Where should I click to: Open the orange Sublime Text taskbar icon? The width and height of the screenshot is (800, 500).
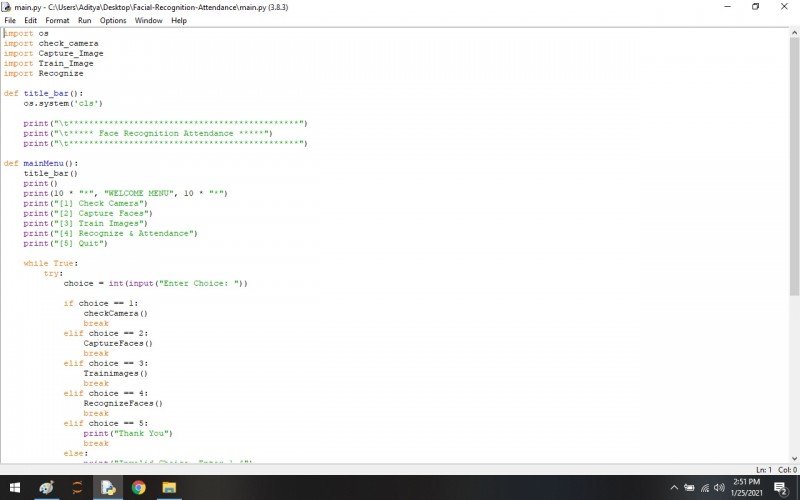[77, 488]
